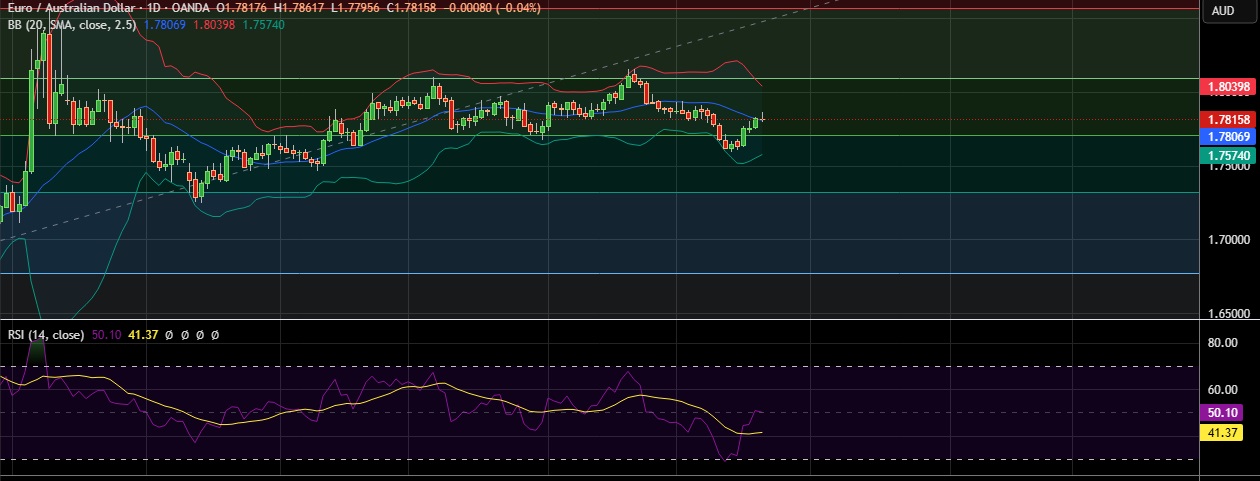Click the yellow 41.37 RSI MA axis label
The image size is (1260, 481).
(1224, 432)
